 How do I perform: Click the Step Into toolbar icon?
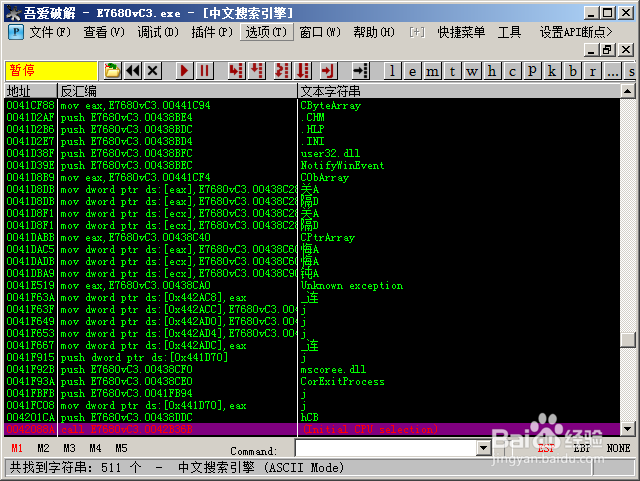[x=236, y=71]
